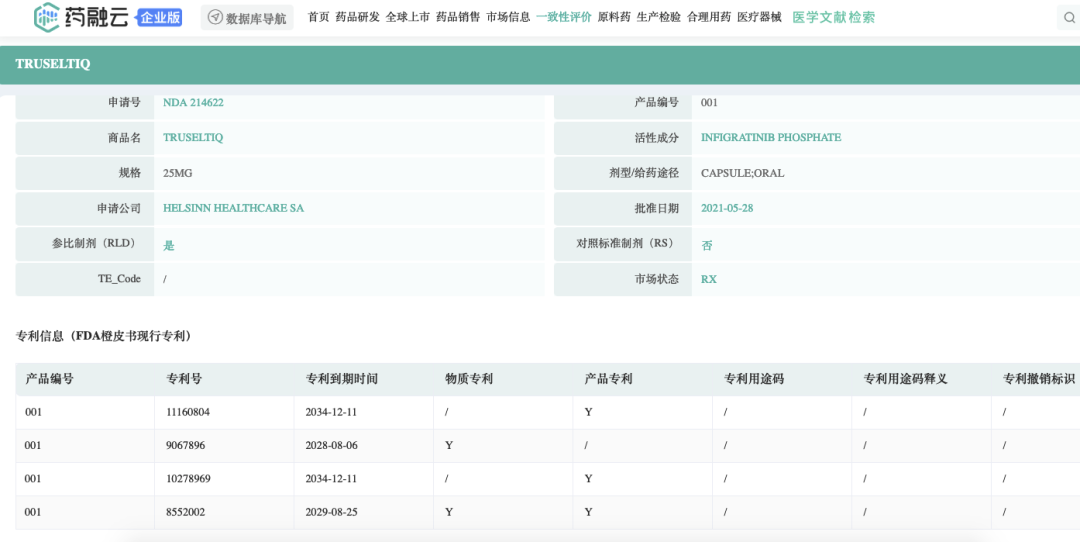
Task: Select the product number 001 value at top
Action: point(709,103)
